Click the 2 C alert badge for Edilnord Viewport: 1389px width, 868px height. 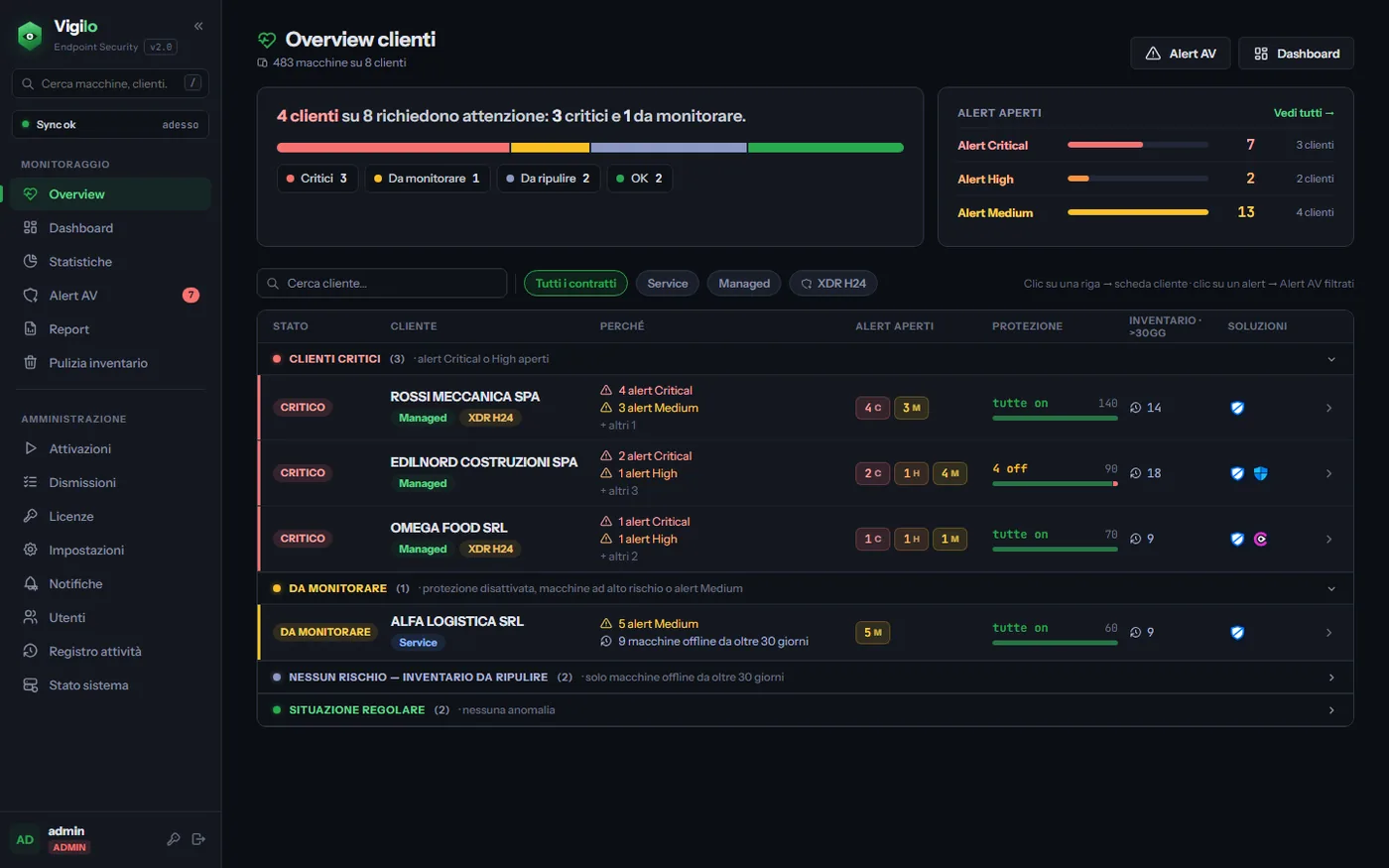[873, 473]
